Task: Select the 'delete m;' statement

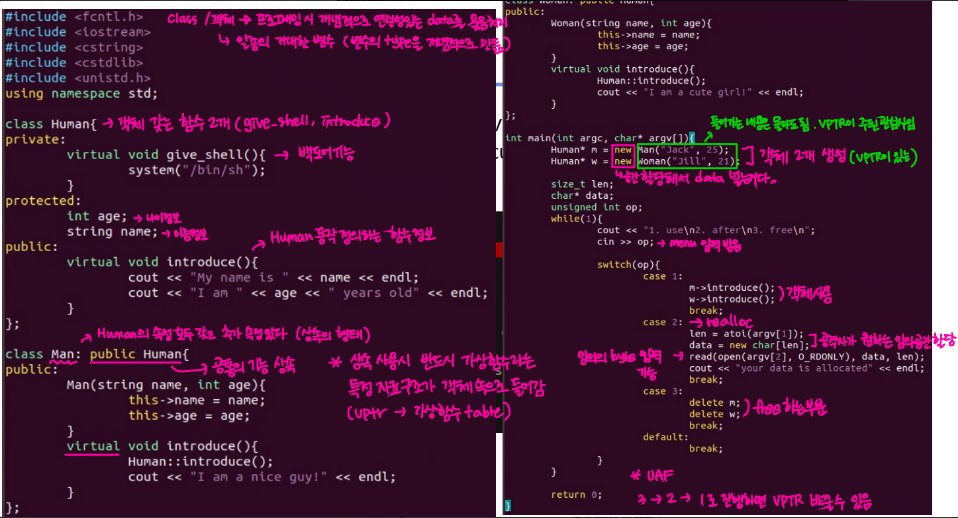Action: coord(714,403)
